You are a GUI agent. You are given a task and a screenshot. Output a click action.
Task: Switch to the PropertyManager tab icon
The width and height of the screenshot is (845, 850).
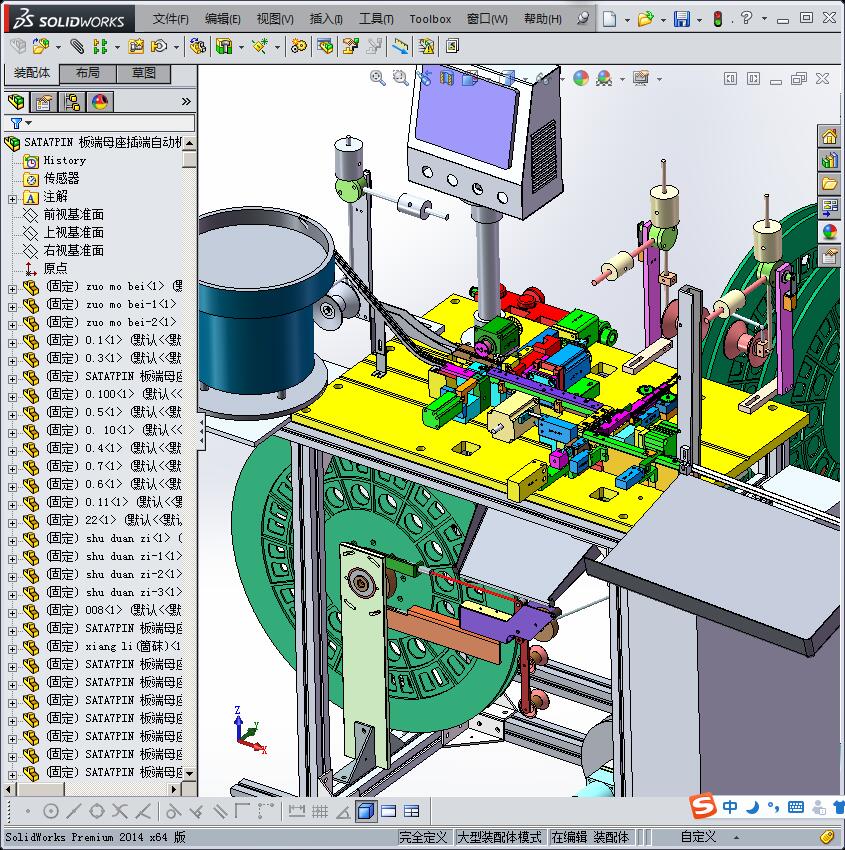click(x=44, y=101)
